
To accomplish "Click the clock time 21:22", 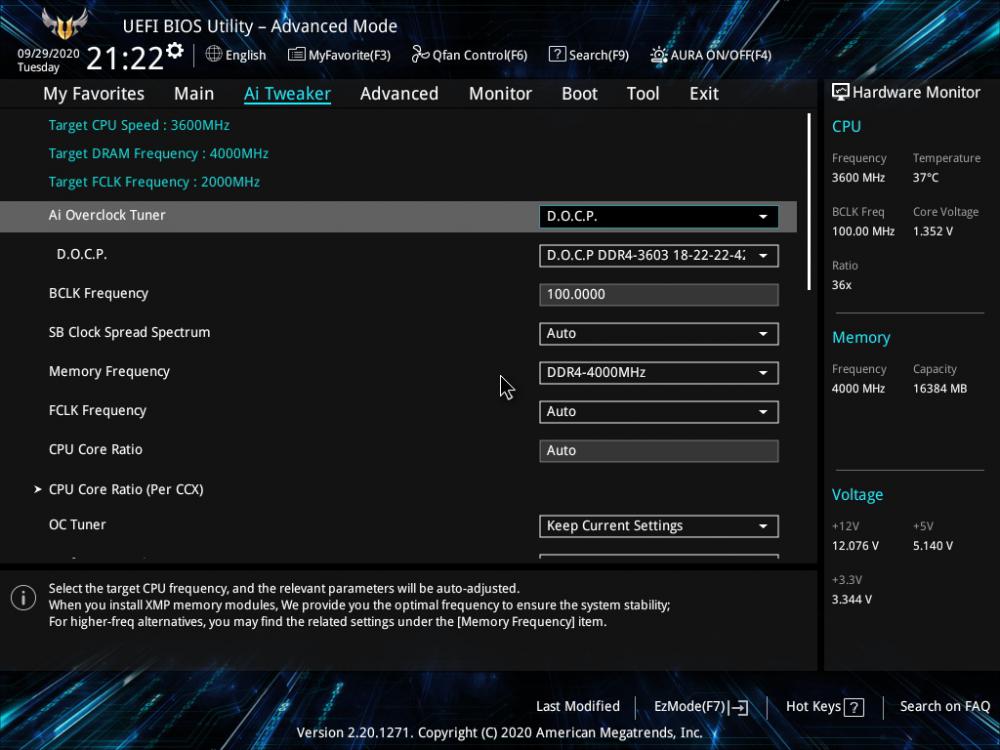I will [x=125, y=58].
